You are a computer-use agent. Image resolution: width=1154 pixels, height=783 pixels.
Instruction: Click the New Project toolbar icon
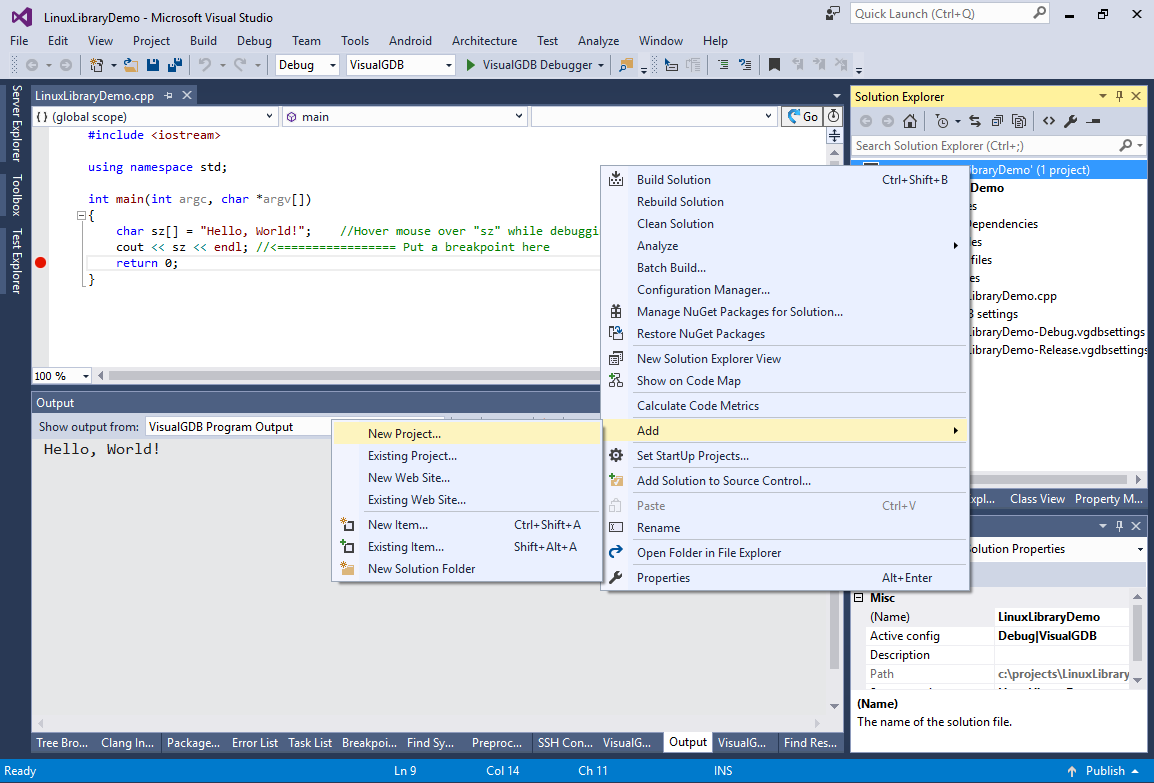[x=96, y=65]
